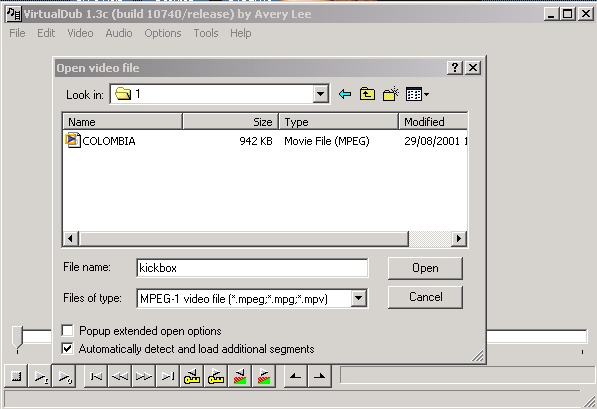Sort files by Size column header

[x=231, y=122]
